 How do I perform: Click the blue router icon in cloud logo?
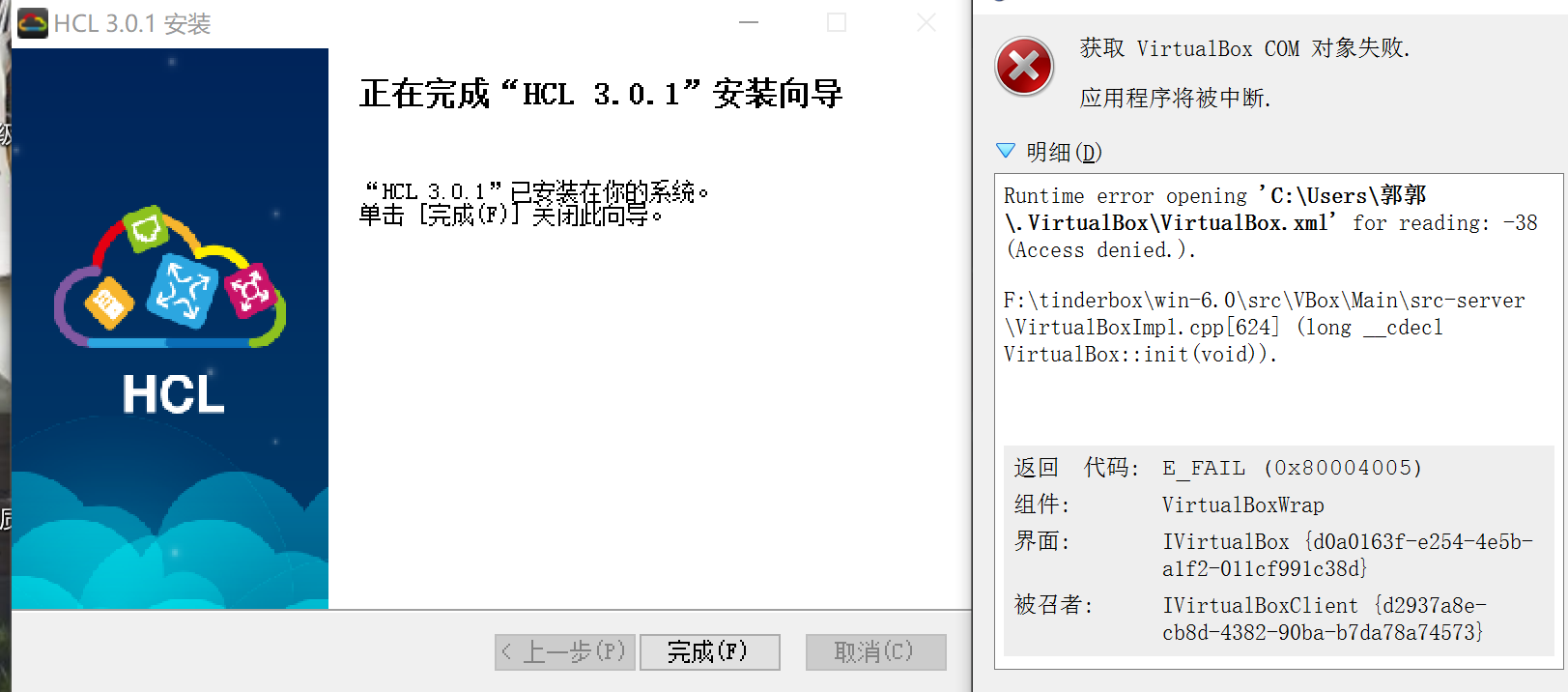coord(183,290)
